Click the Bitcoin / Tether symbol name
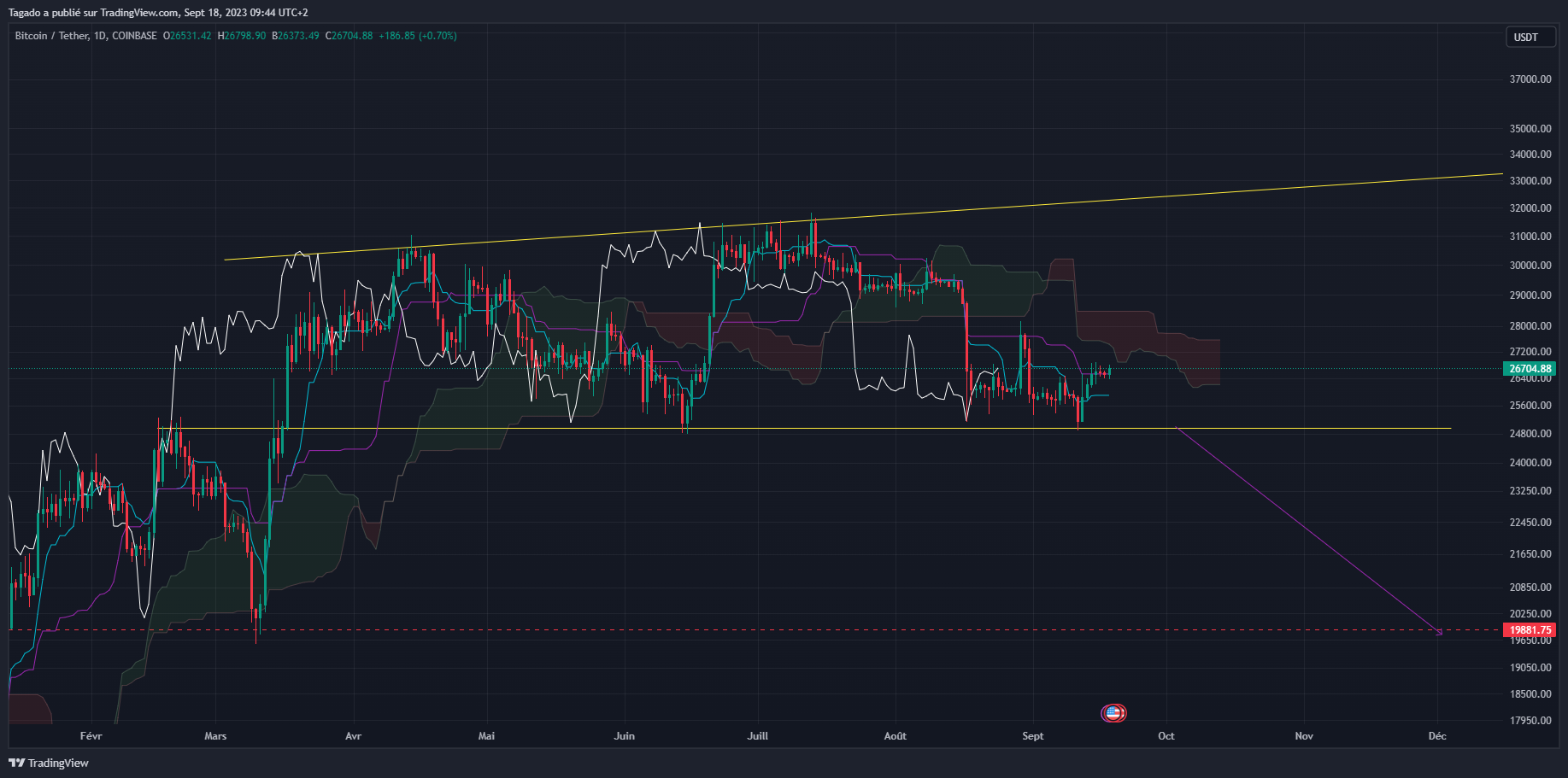Screen dimensions: 1568x778 [50, 36]
